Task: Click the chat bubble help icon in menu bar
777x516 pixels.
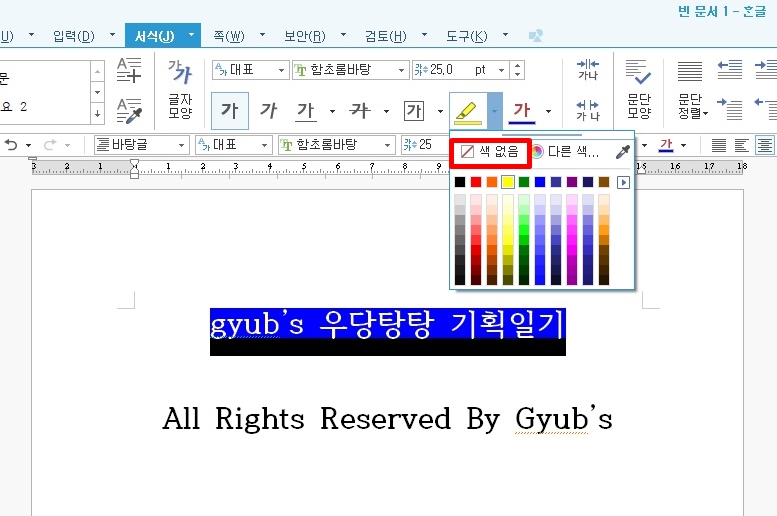Action: [x=536, y=36]
